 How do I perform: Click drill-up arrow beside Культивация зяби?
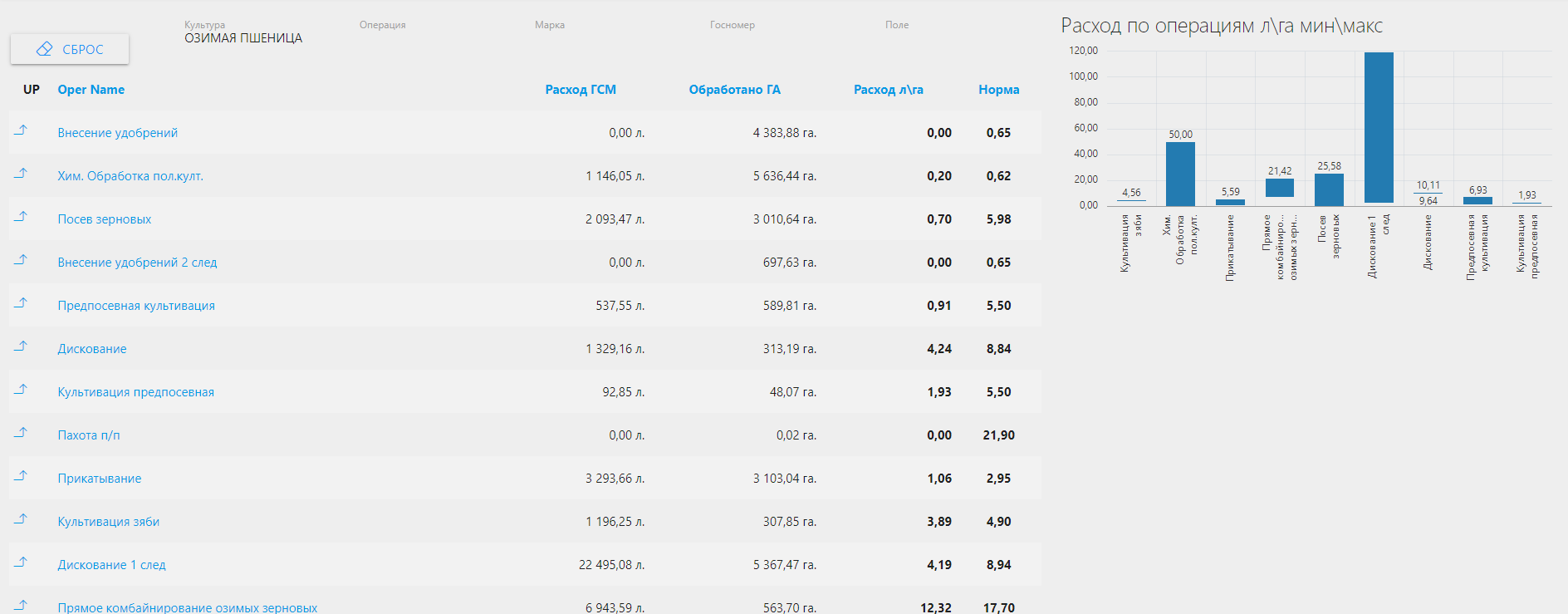pyautogui.click(x=22, y=519)
